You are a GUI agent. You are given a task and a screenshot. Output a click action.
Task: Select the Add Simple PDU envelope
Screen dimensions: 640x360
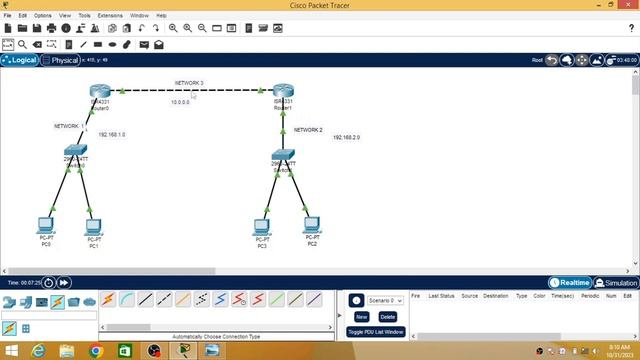144,44
